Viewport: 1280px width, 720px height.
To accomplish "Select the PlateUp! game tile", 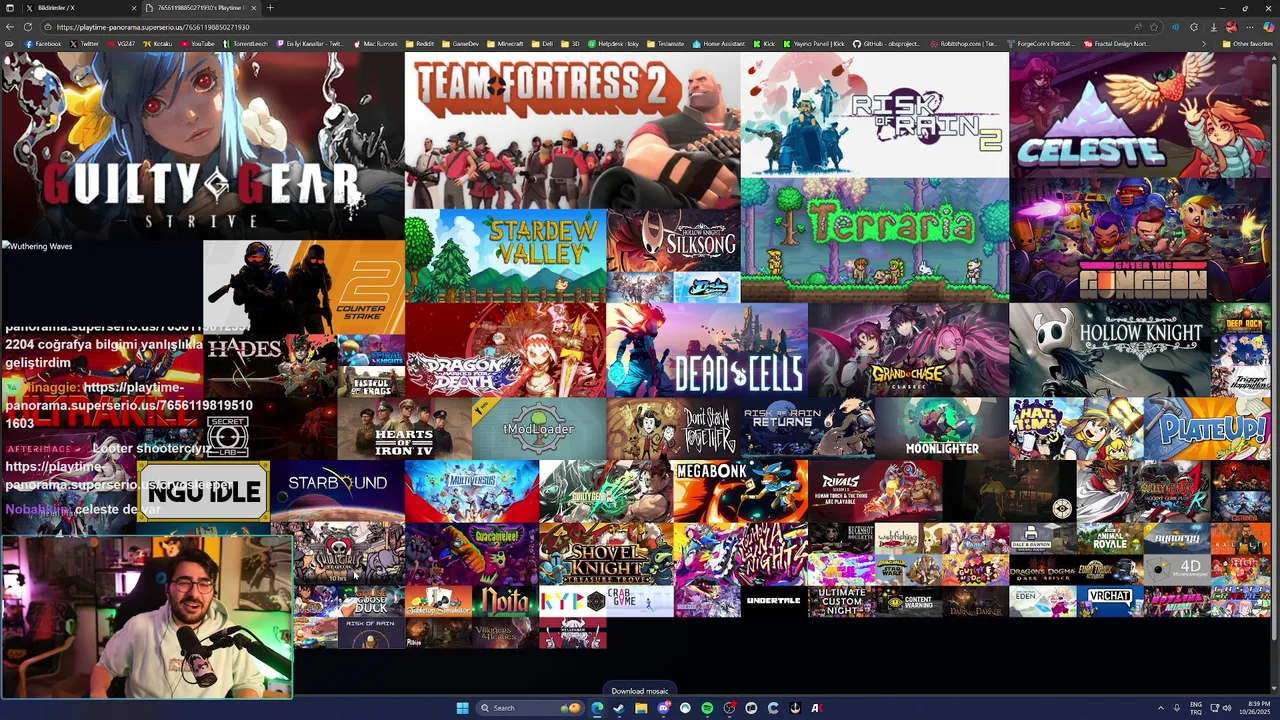I will pos(1207,428).
